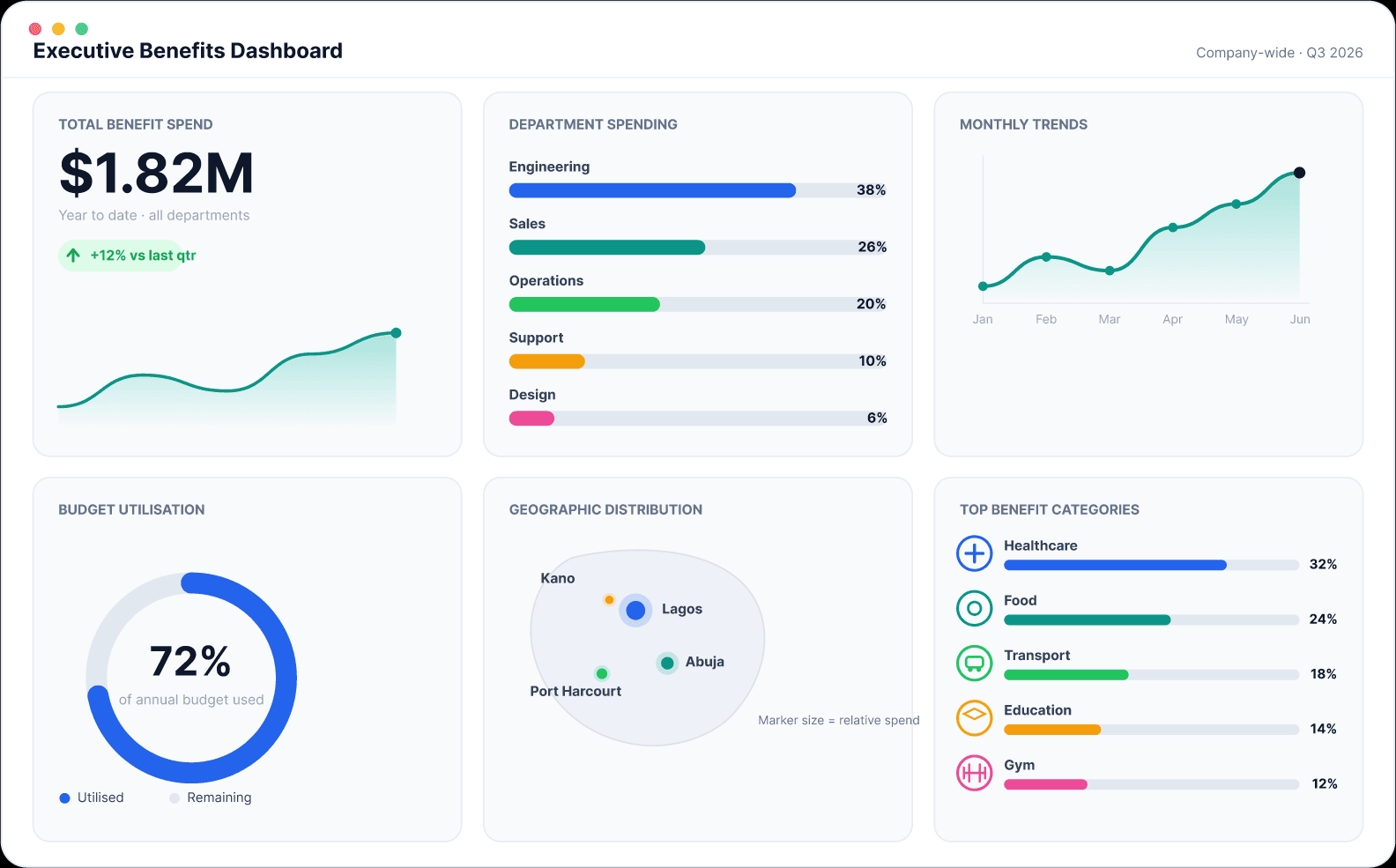Click the Education graduation cap icon
The height and width of the screenshot is (868, 1396).
pyautogui.click(x=974, y=717)
